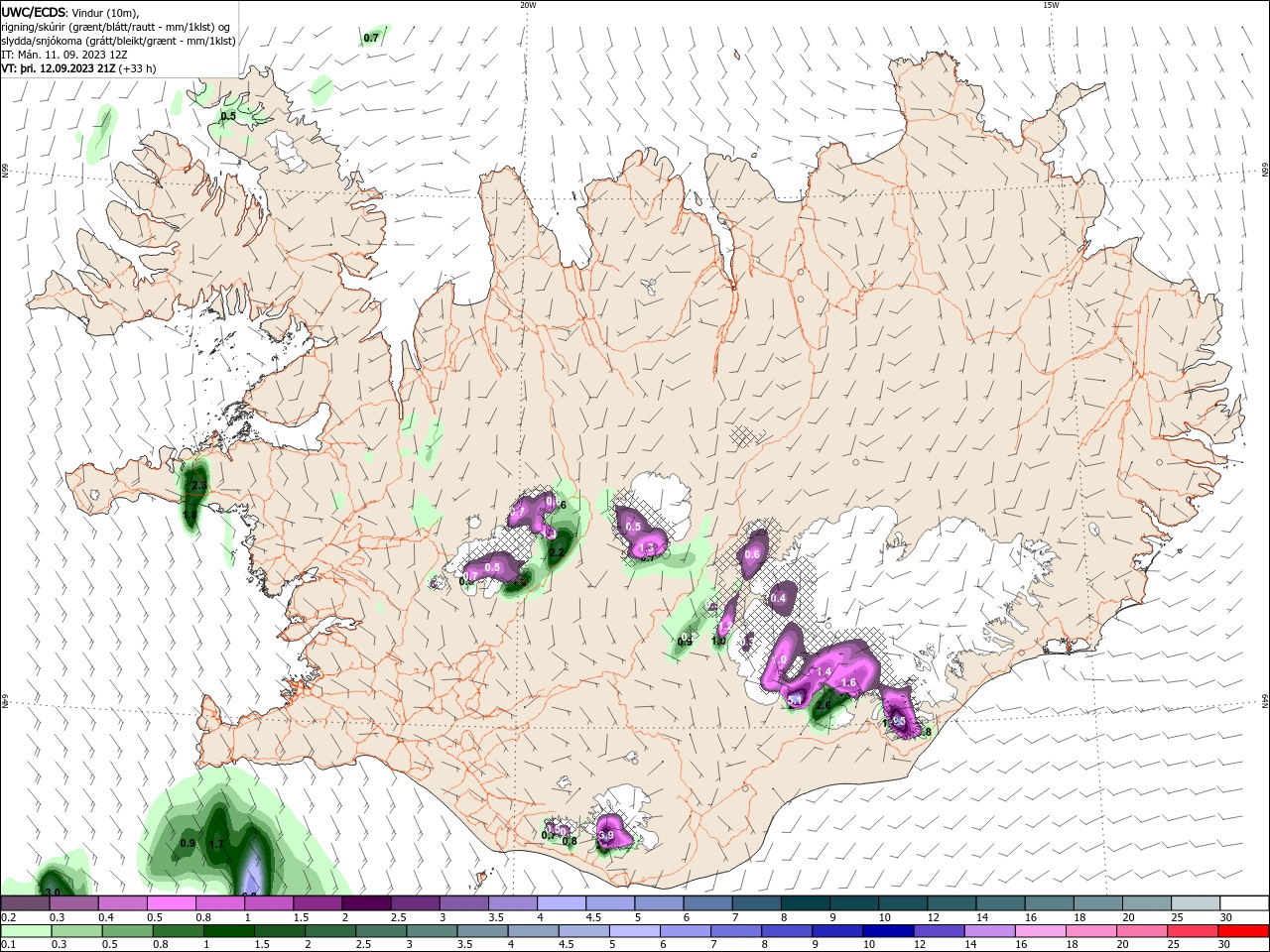Click the dark purple swatch between 2 and 2.5
This screenshot has width=1270, height=952.
[365, 903]
